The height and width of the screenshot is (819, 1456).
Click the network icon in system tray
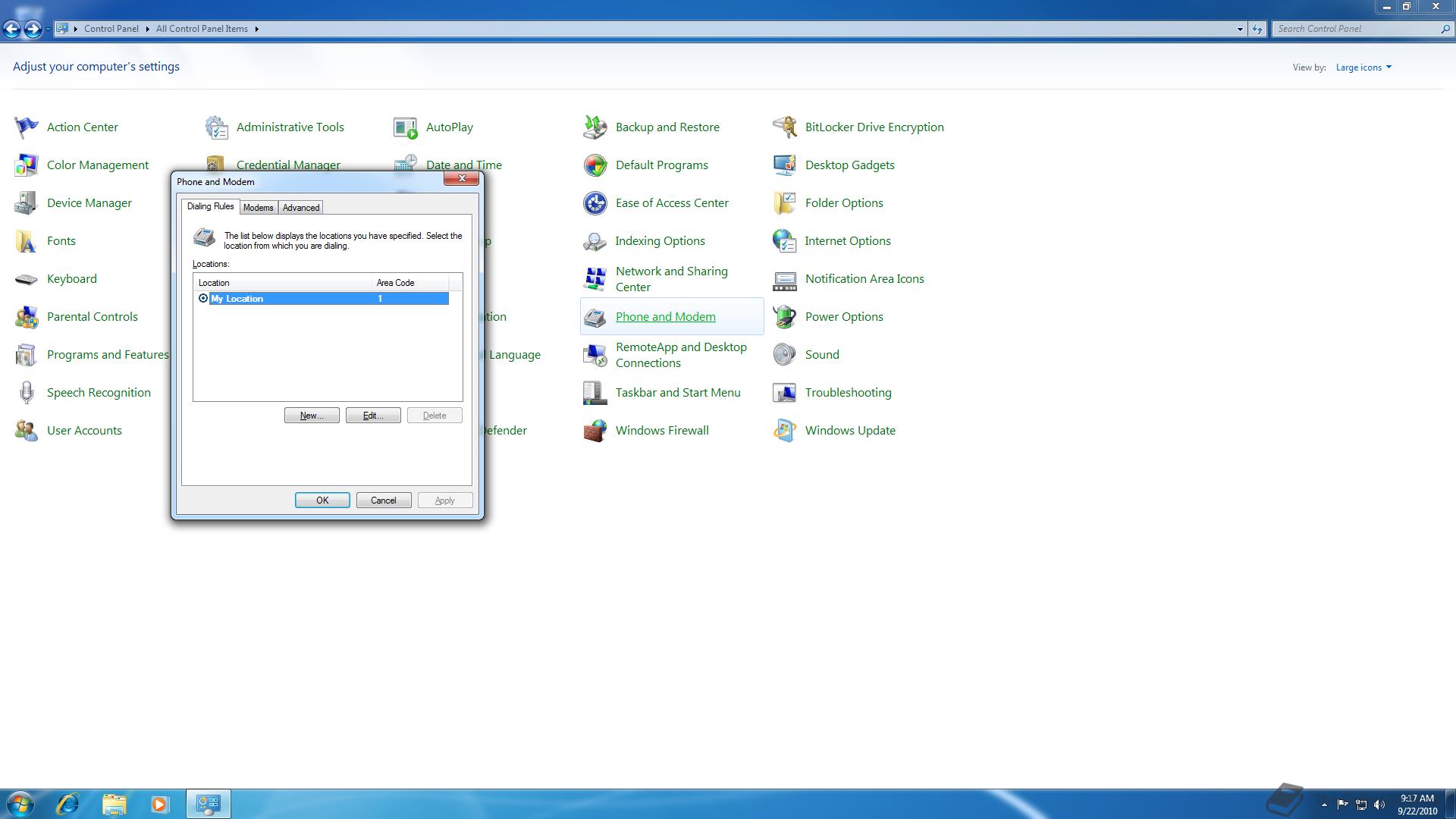(1361, 805)
